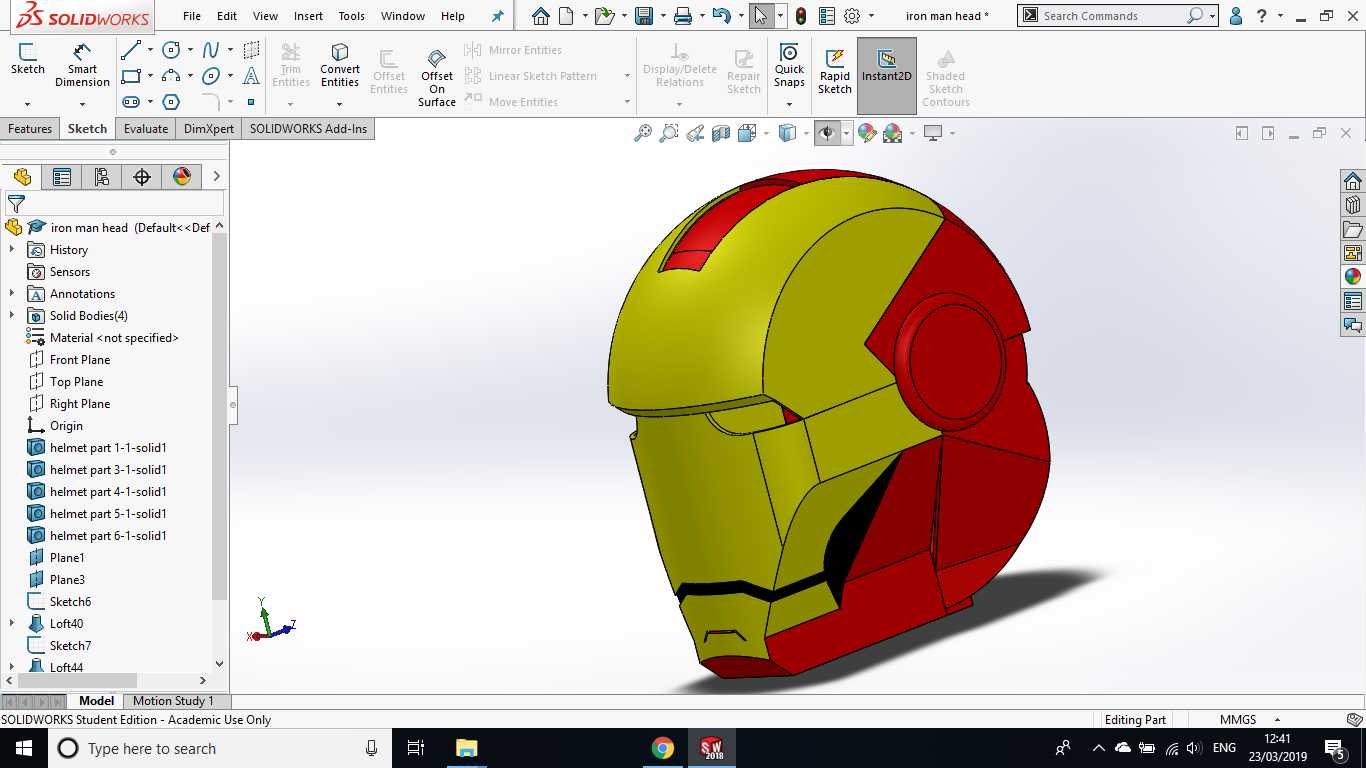Open the Quick Snaps dropdown arrow
Viewport: 1366px width, 768px height.
789,102
